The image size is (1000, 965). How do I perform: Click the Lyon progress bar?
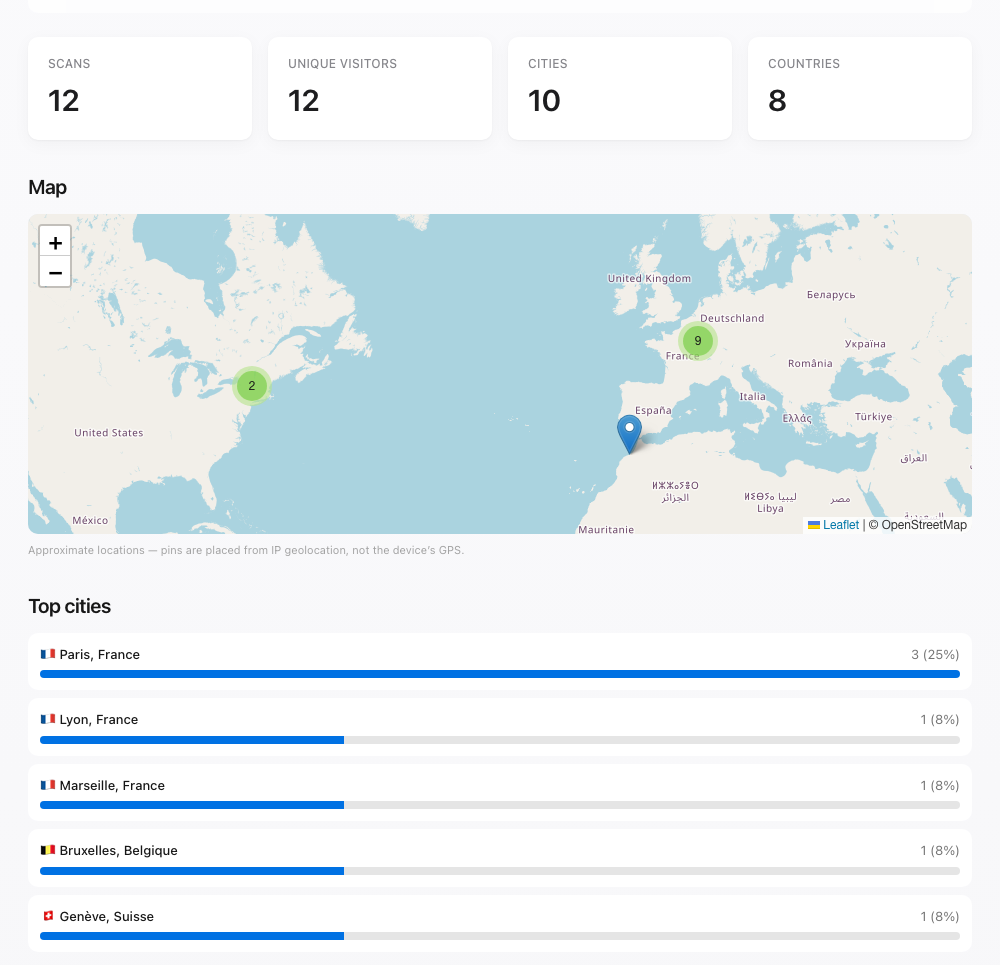[x=500, y=740]
